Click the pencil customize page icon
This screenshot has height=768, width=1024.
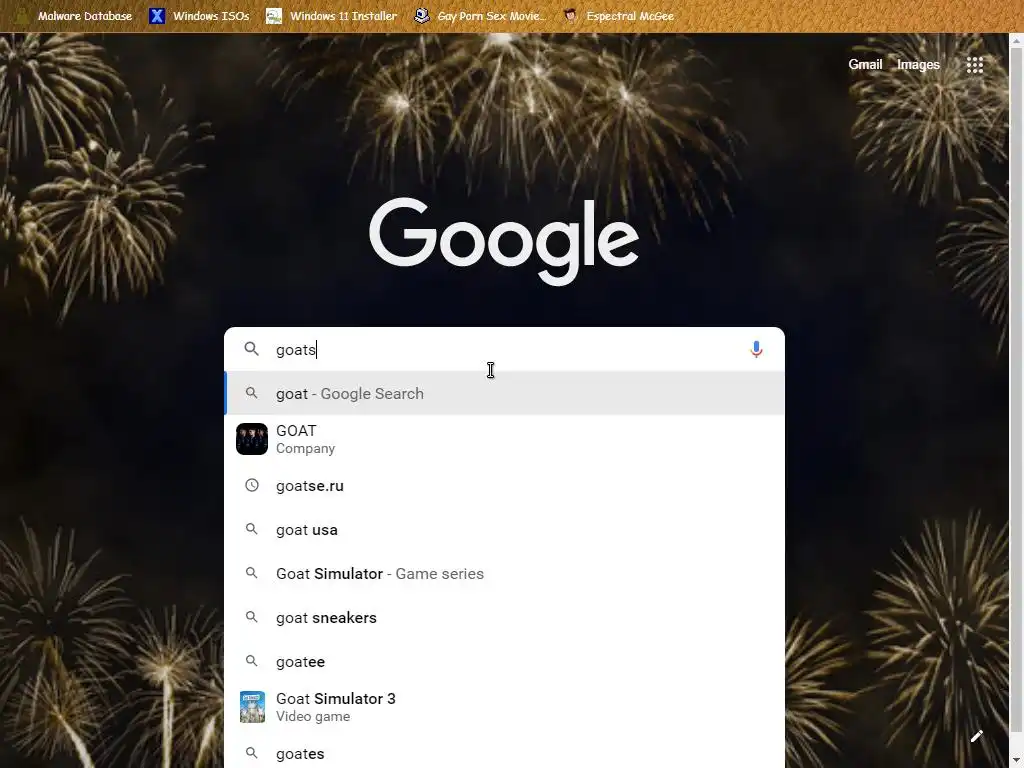pyautogui.click(x=976, y=737)
